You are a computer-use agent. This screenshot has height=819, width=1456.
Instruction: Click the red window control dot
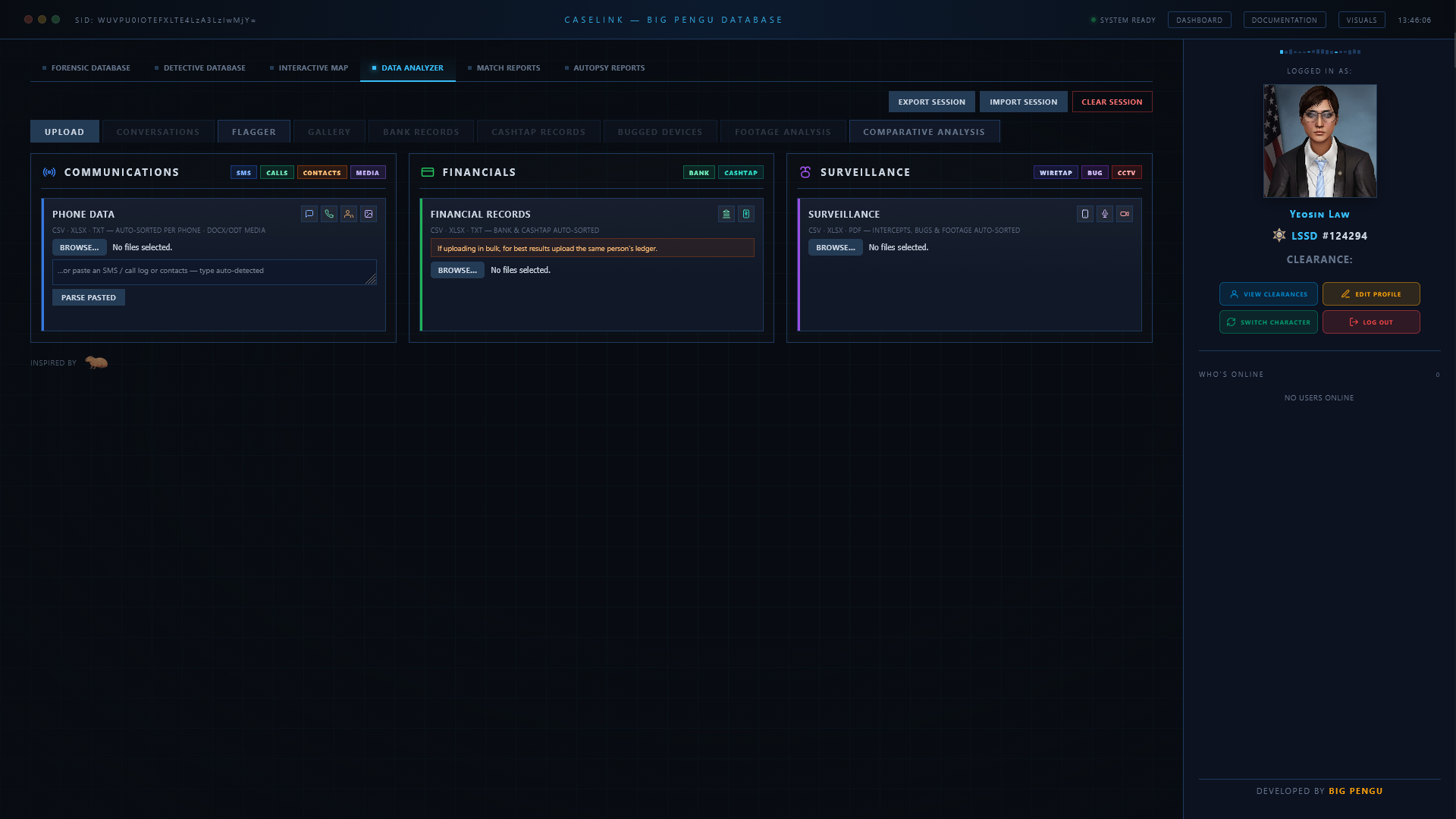tap(29, 20)
